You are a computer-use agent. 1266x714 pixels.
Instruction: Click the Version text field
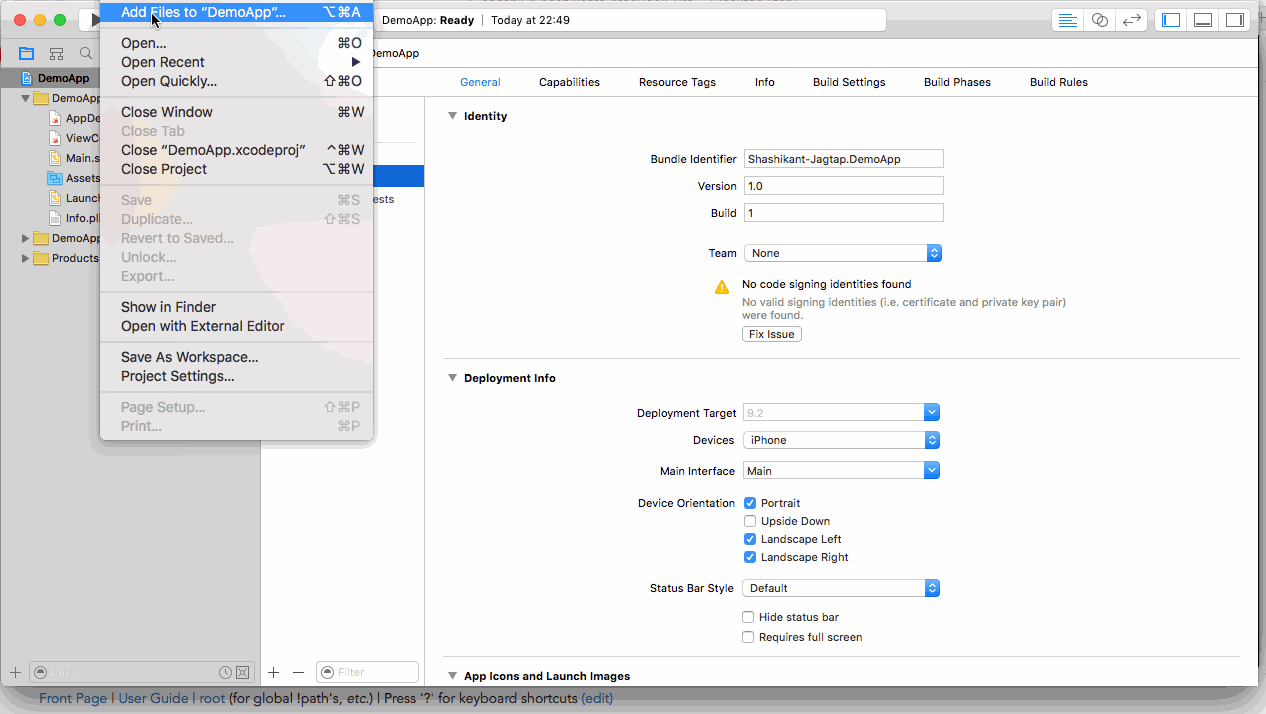[x=843, y=186]
